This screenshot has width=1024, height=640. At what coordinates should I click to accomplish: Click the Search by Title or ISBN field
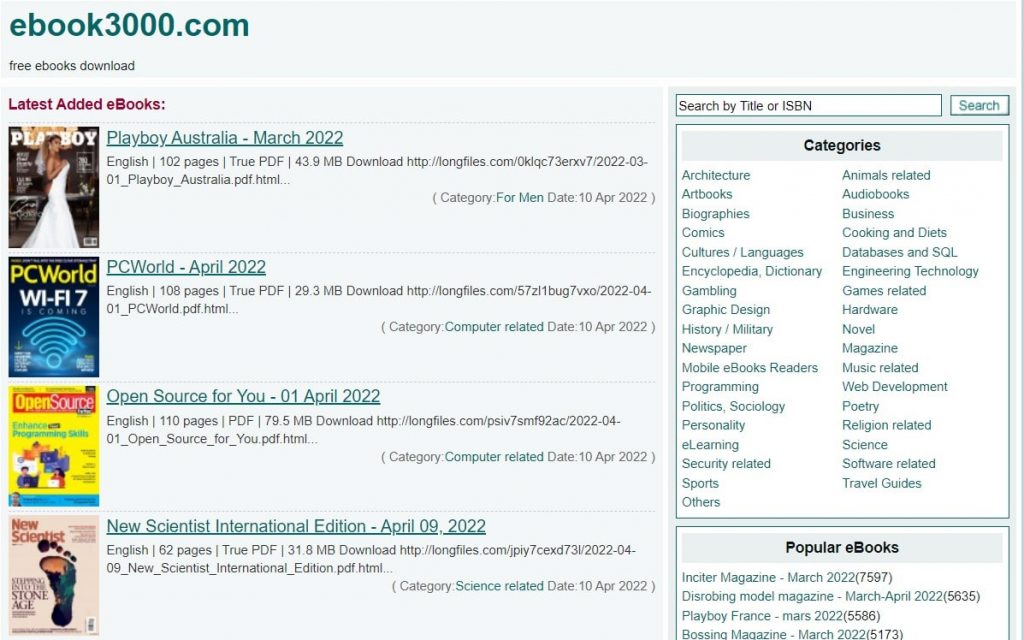pyautogui.click(x=808, y=105)
